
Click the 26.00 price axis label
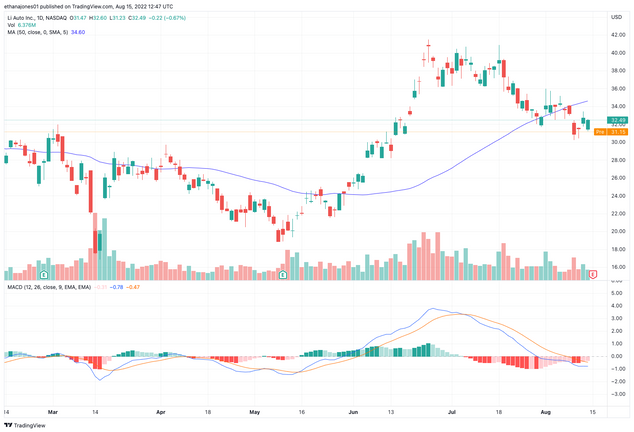tap(618, 178)
